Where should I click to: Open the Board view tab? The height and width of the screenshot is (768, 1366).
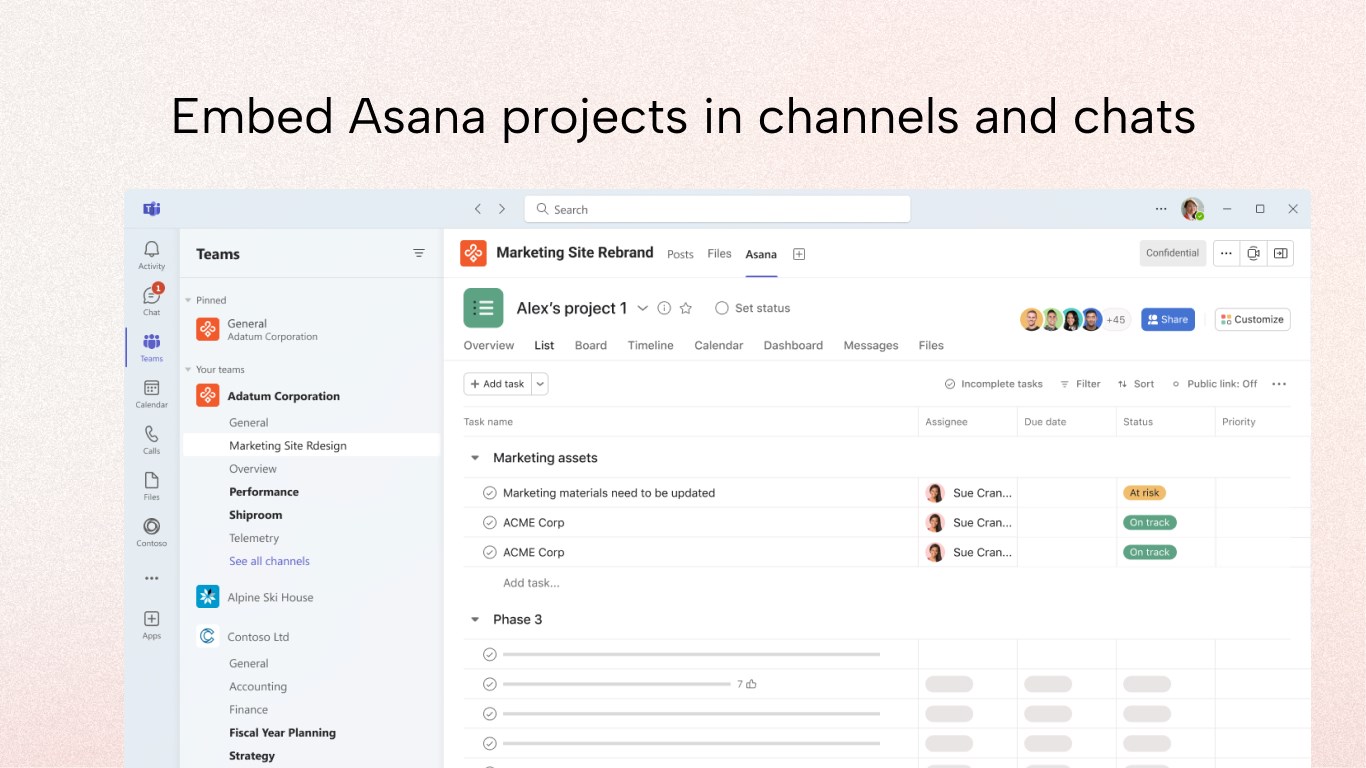[x=591, y=345]
